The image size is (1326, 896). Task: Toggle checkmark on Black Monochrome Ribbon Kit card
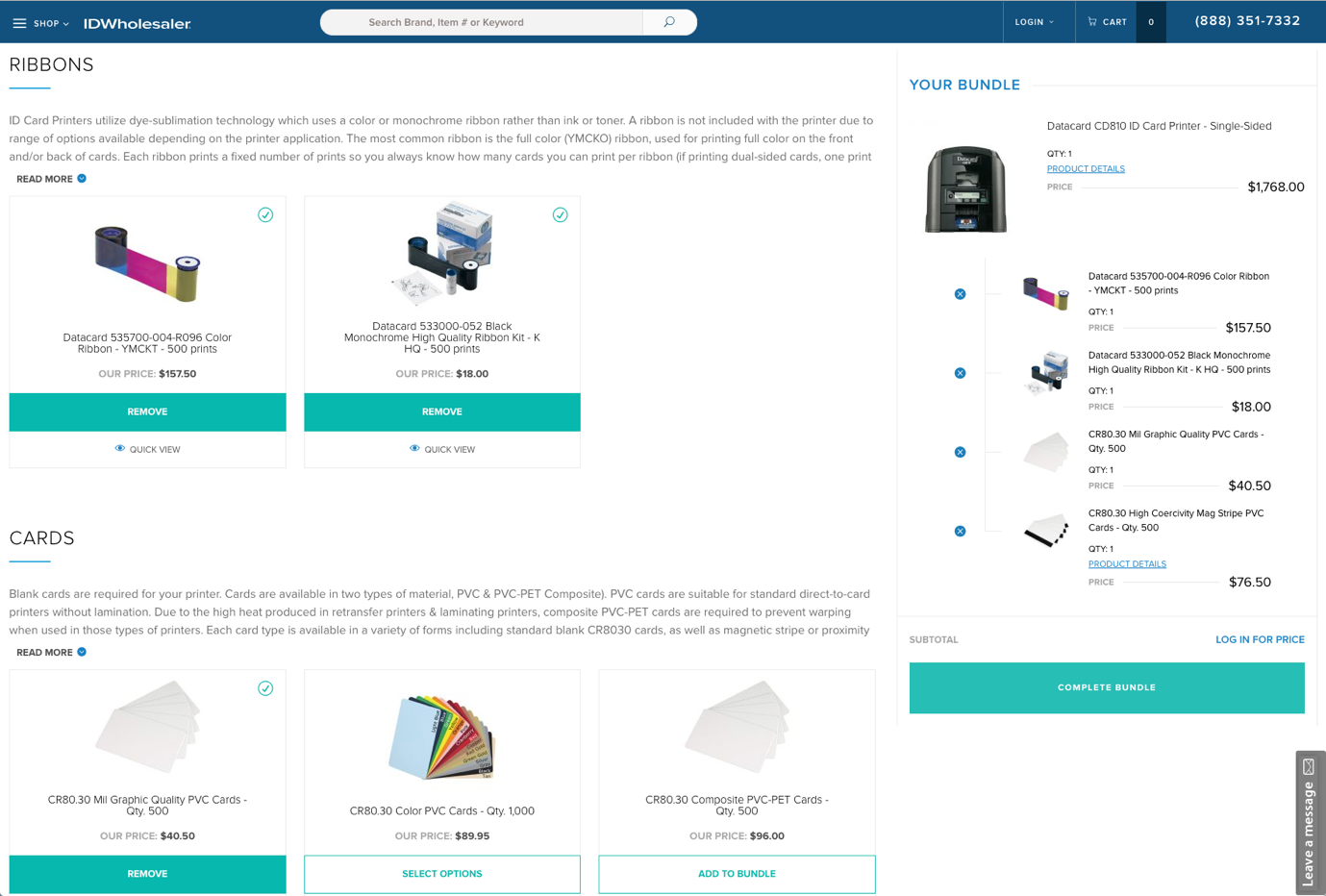click(x=560, y=214)
